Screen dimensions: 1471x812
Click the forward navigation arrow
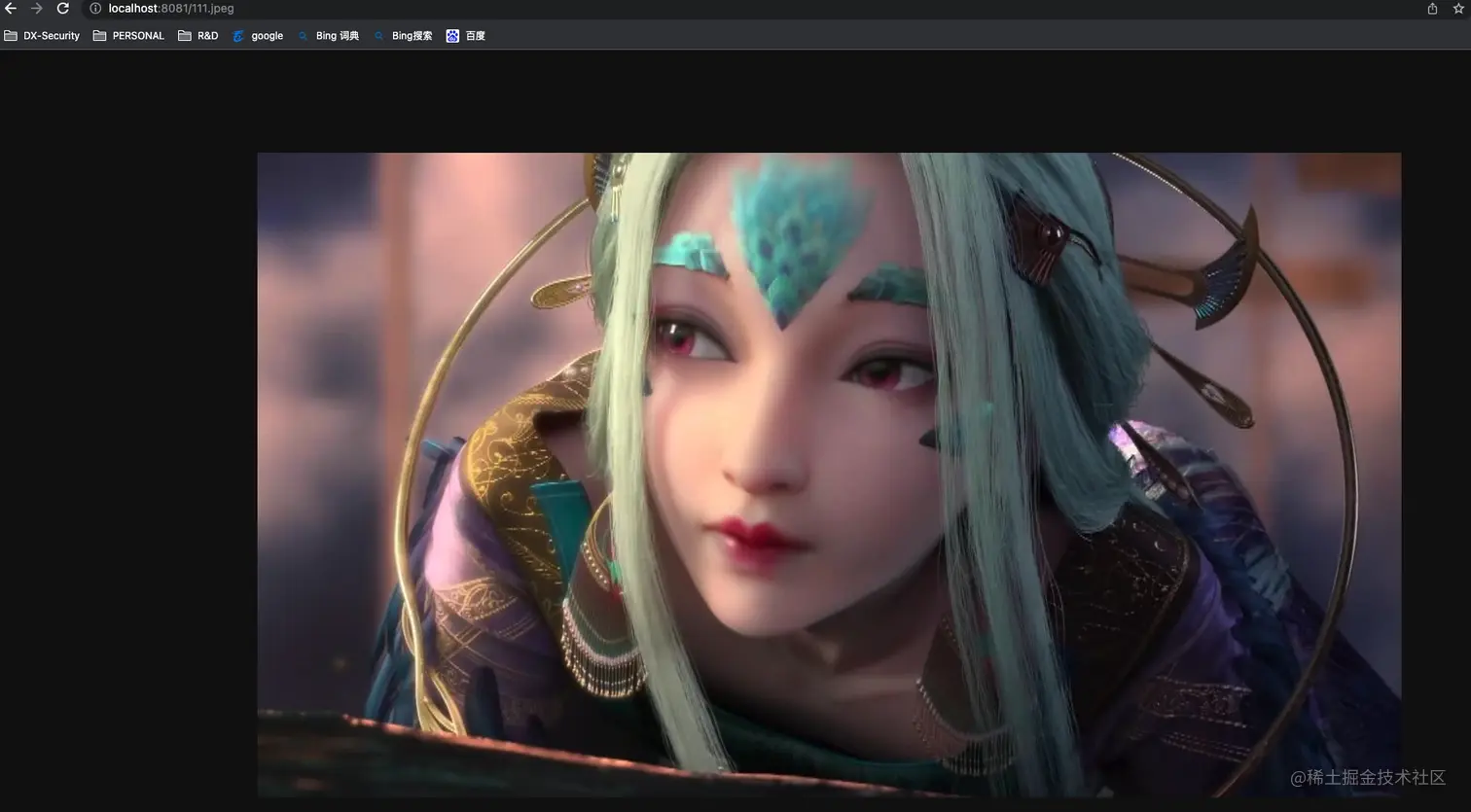(37, 8)
